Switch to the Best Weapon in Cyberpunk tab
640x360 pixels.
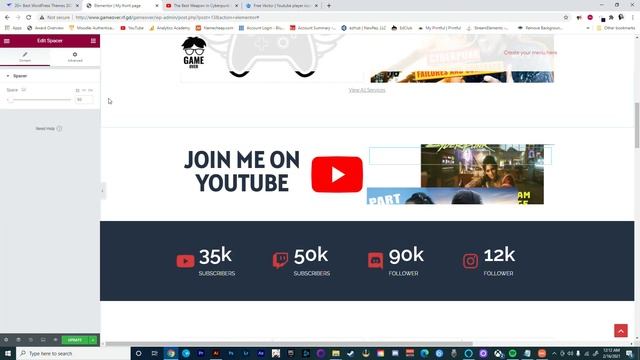pos(202,6)
